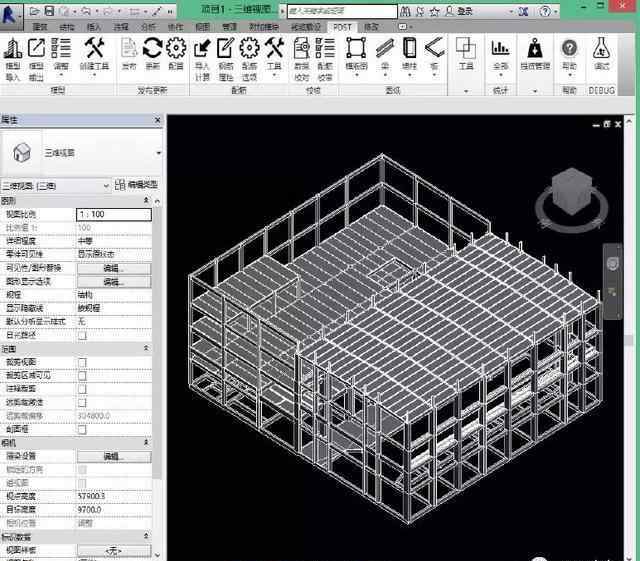Click the navigation wheel icon on right bar
The width and height of the screenshot is (640, 561).
click(612, 263)
